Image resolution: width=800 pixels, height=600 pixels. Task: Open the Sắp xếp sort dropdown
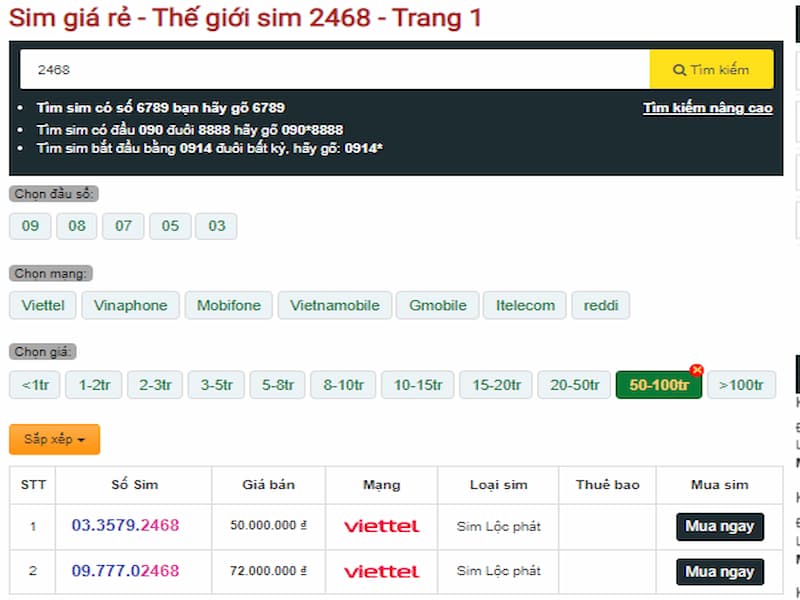click(x=55, y=439)
